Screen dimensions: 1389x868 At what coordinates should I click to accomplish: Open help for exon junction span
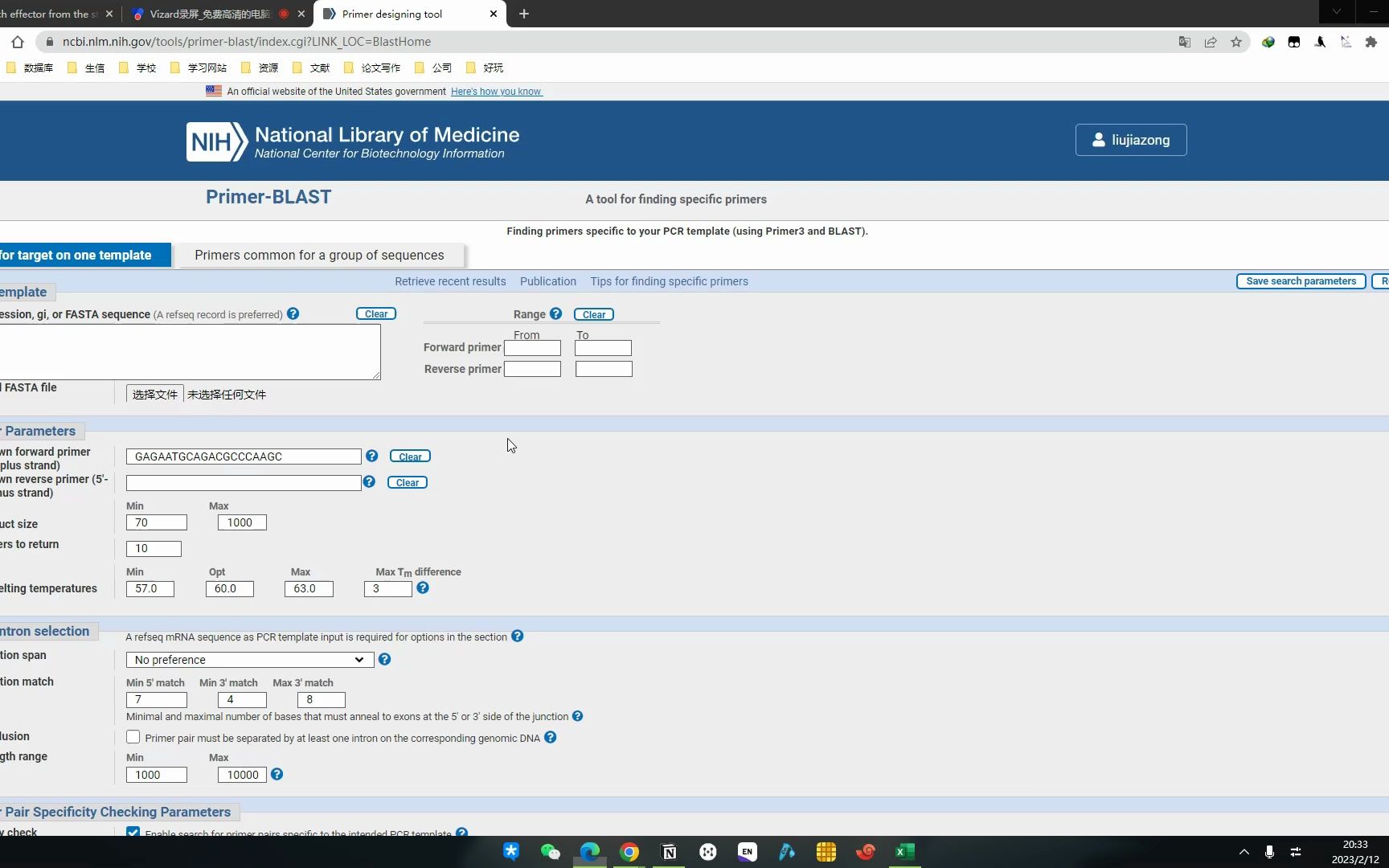pyautogui.click(x=384, y=659)
